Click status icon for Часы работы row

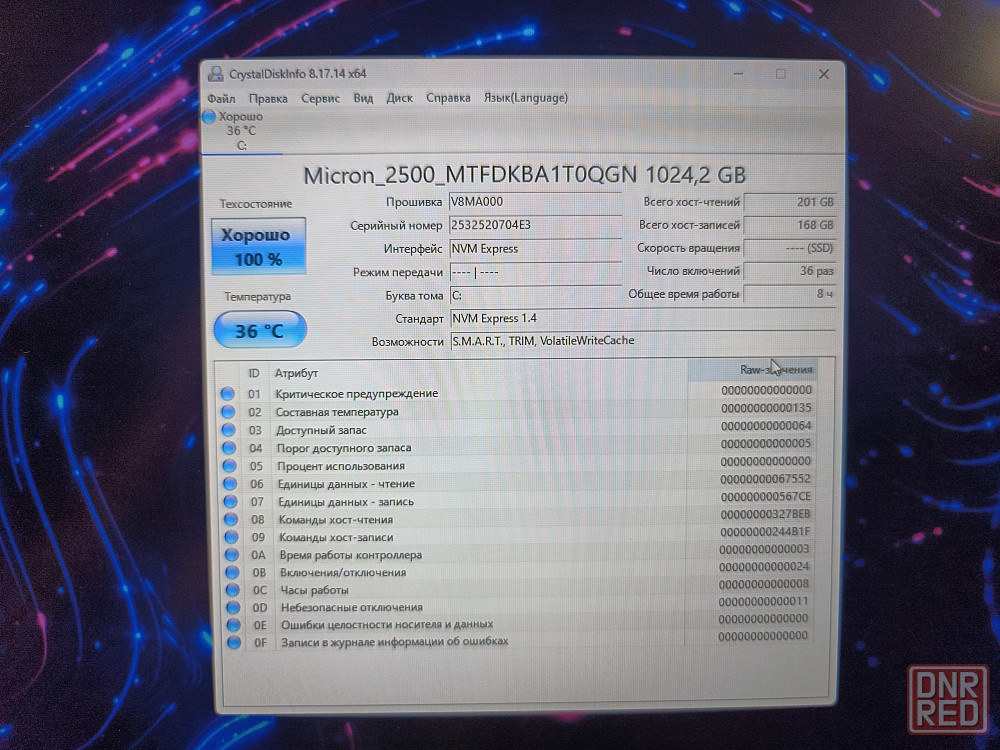pos(232,590)
